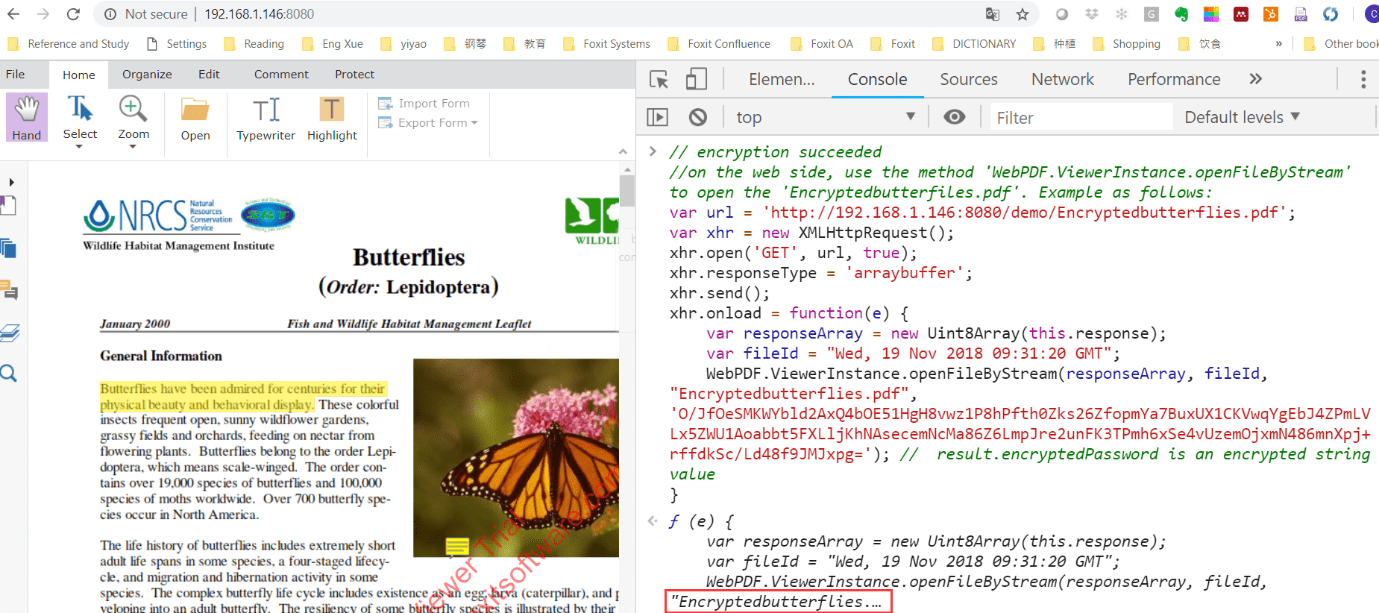Open the Default levels dropdown
The image size is (1379, 613).
click(1242, 117)
